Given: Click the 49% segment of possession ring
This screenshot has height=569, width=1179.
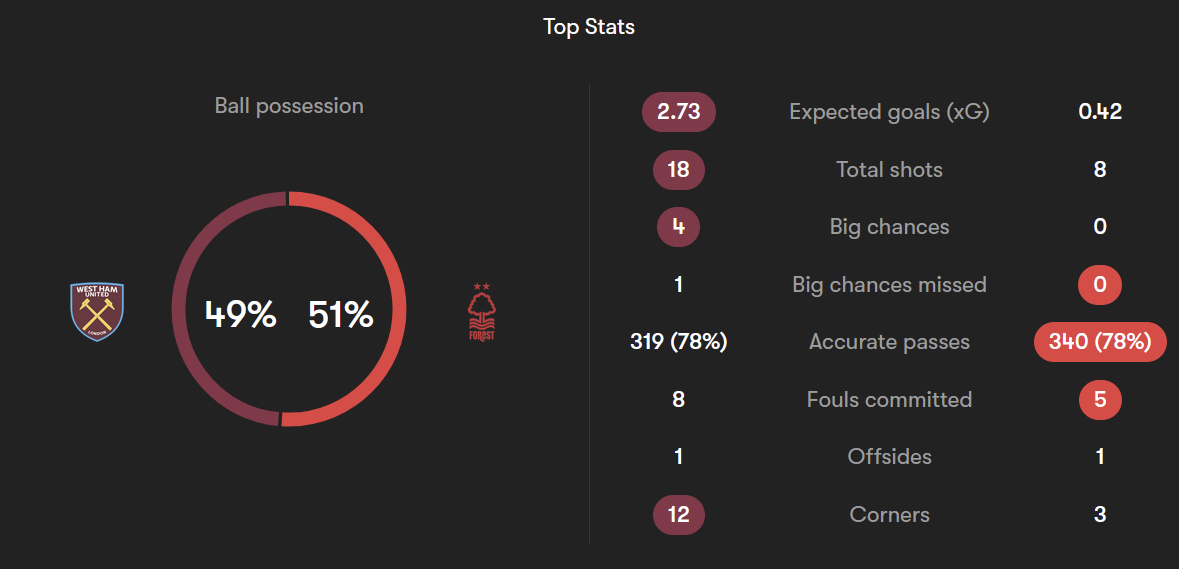Looking at the screenshot, I should (179, 309).
